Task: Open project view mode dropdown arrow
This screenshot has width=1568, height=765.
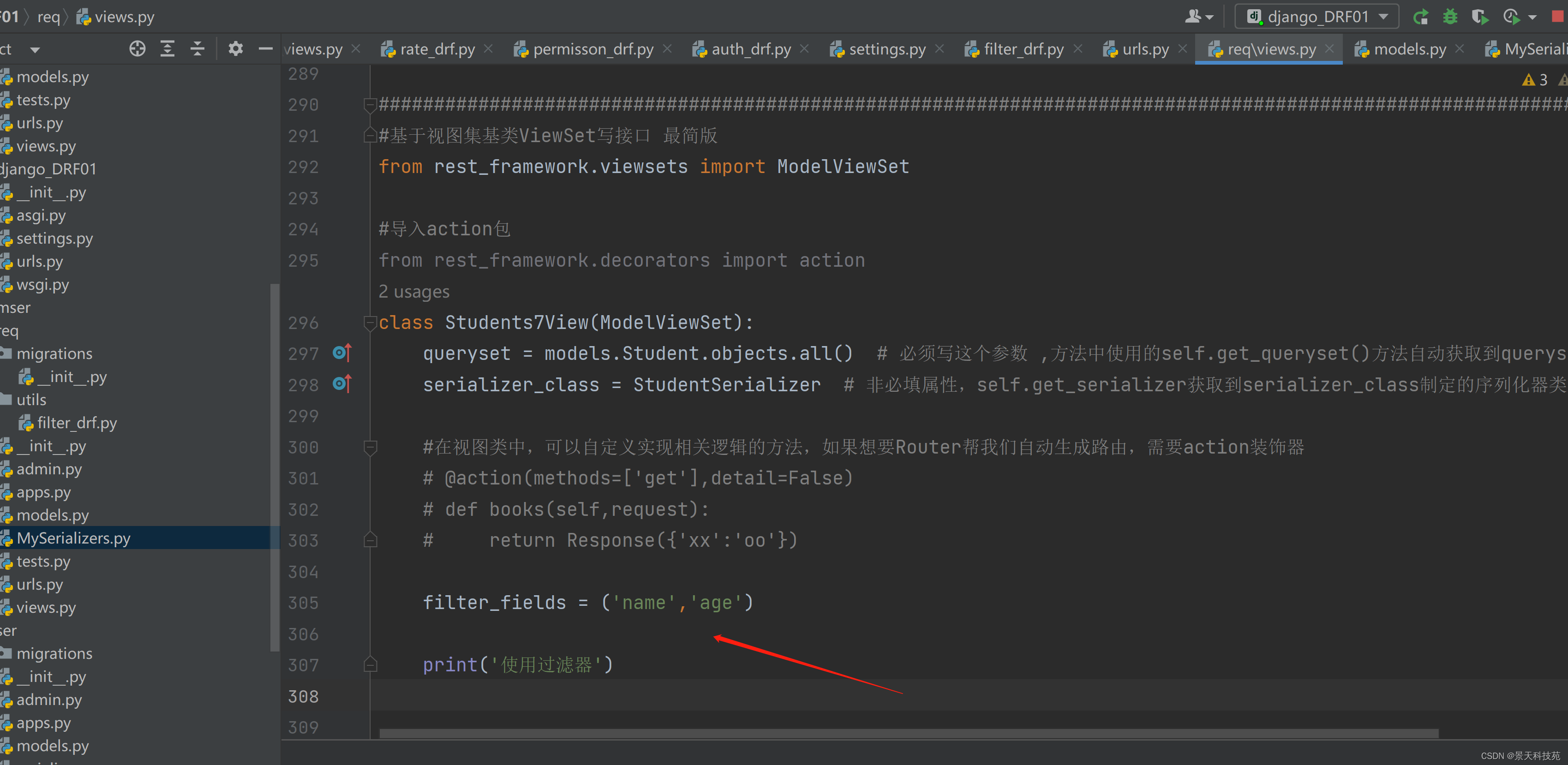Action: pyautogui.click(x=35, y=50)
